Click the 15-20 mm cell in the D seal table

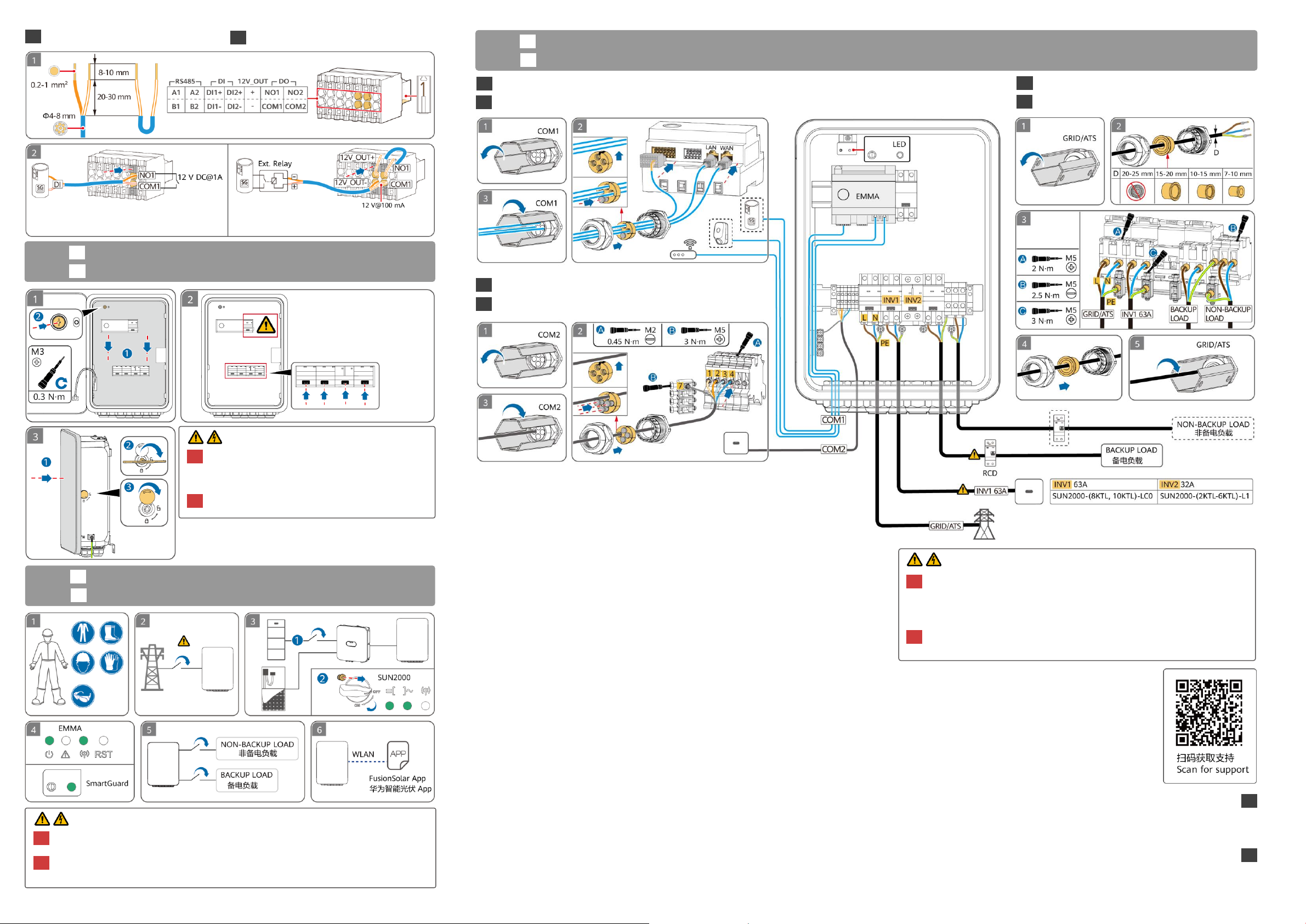(1171, 174)
